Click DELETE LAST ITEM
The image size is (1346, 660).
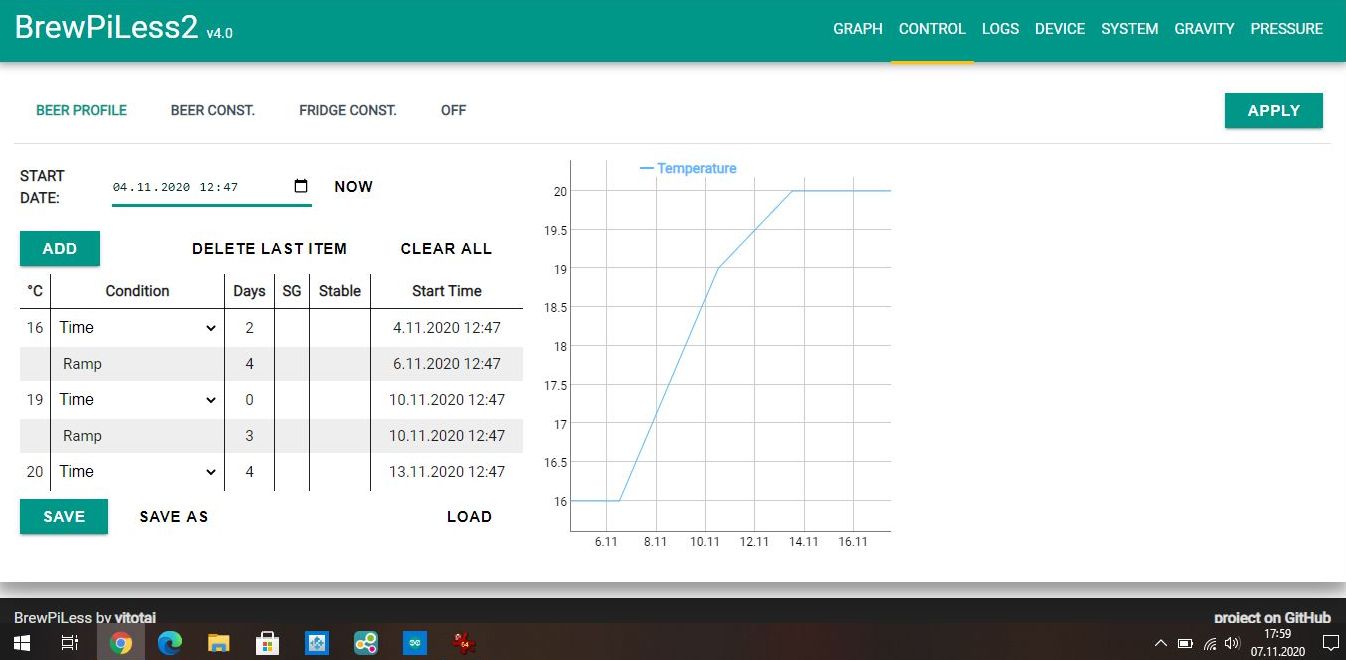coord(269,248)
